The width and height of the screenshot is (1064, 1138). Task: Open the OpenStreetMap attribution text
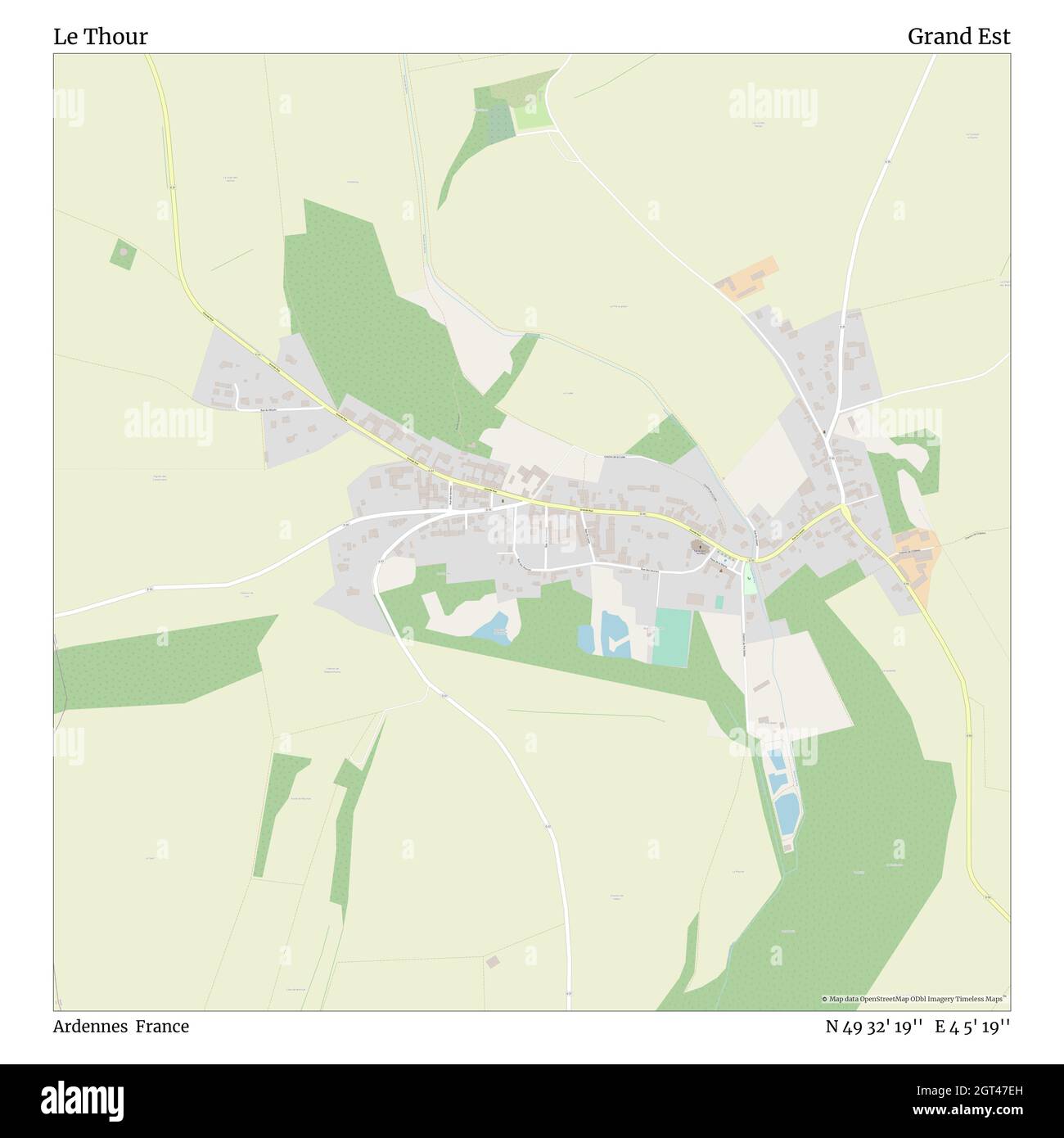coord(914,999)
